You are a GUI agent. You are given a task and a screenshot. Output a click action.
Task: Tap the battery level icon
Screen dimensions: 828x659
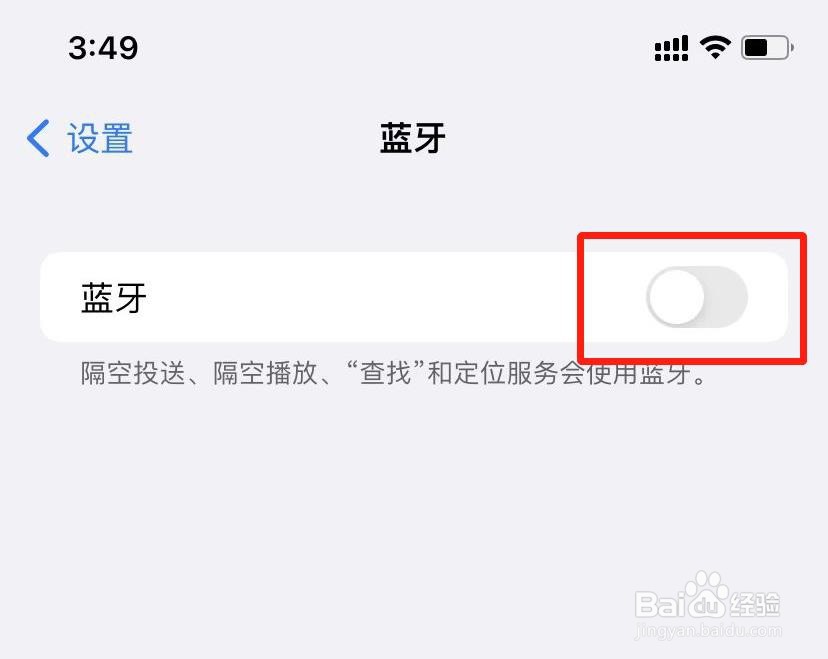click(x=767, y=48)
